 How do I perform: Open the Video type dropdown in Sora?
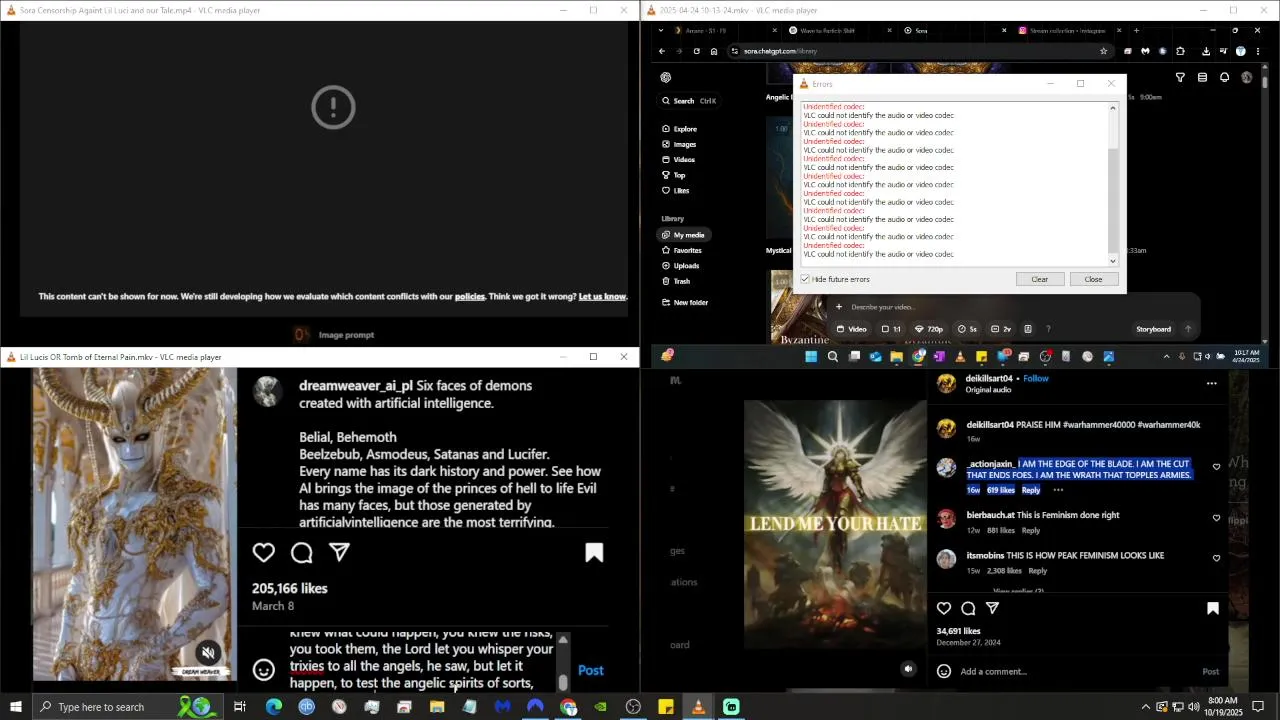[x=852, y=329]
